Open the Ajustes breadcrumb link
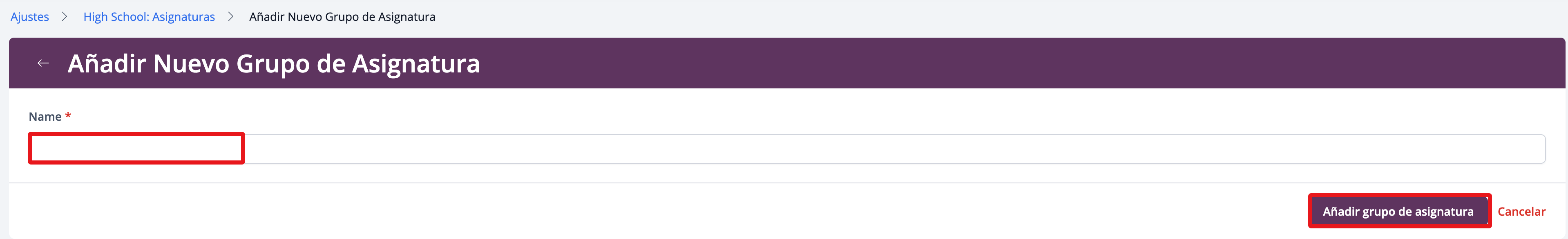 [29, 17]
